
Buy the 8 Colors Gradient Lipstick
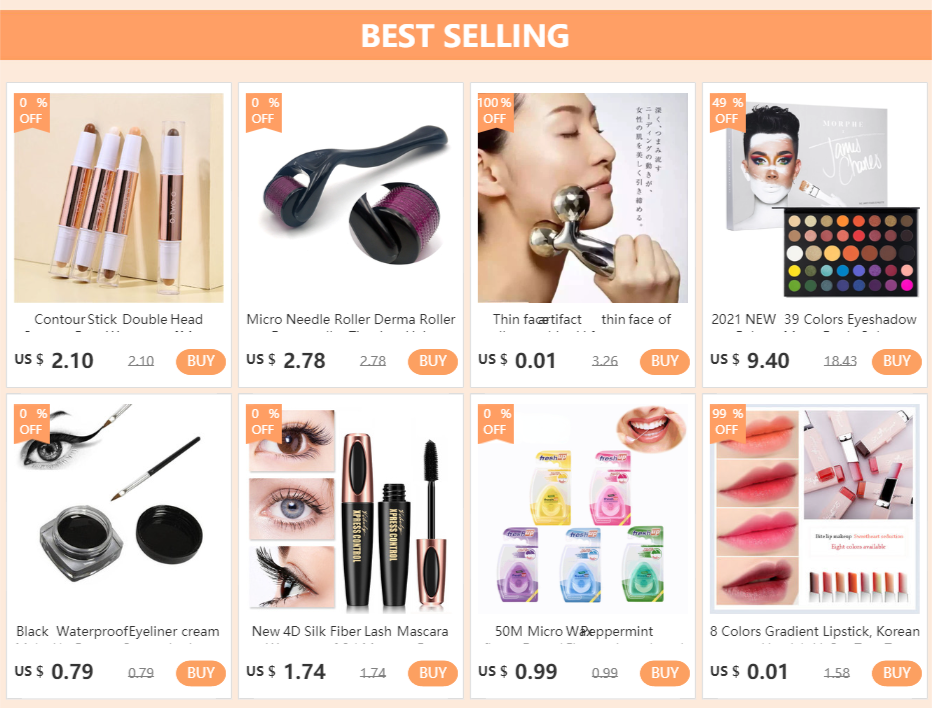[896, 673]
